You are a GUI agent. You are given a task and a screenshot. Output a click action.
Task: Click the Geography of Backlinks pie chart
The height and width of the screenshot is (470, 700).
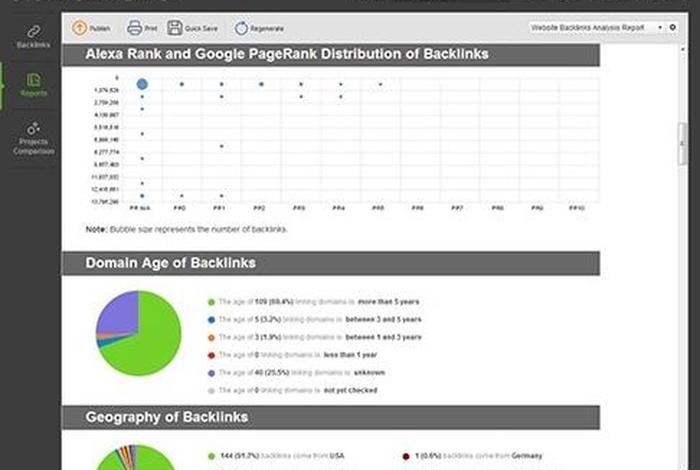click(x=136, y=457)
